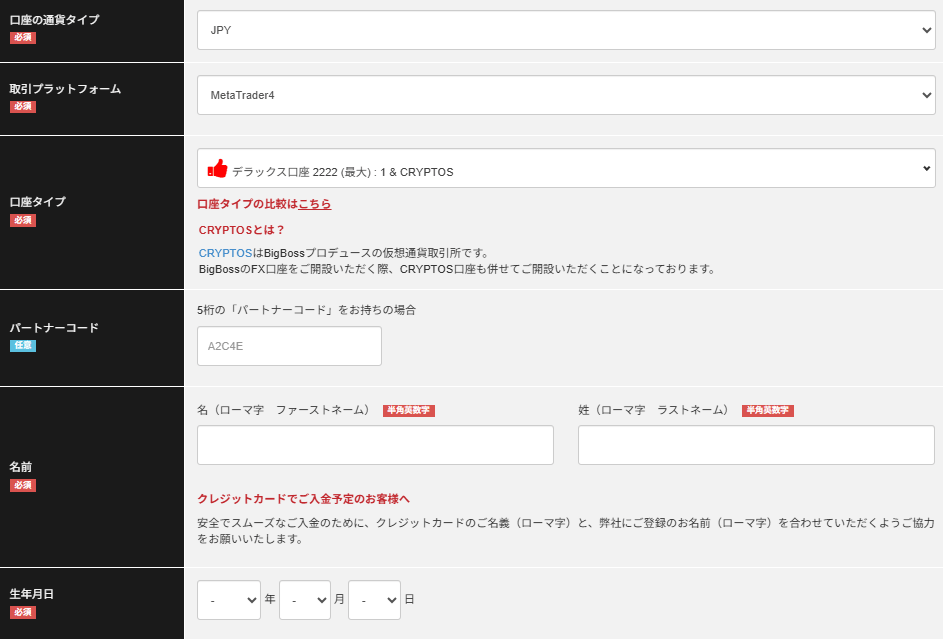Click the 名前 label
The width and height of the screenshot is (943, 639).
[x=21, y=467]
